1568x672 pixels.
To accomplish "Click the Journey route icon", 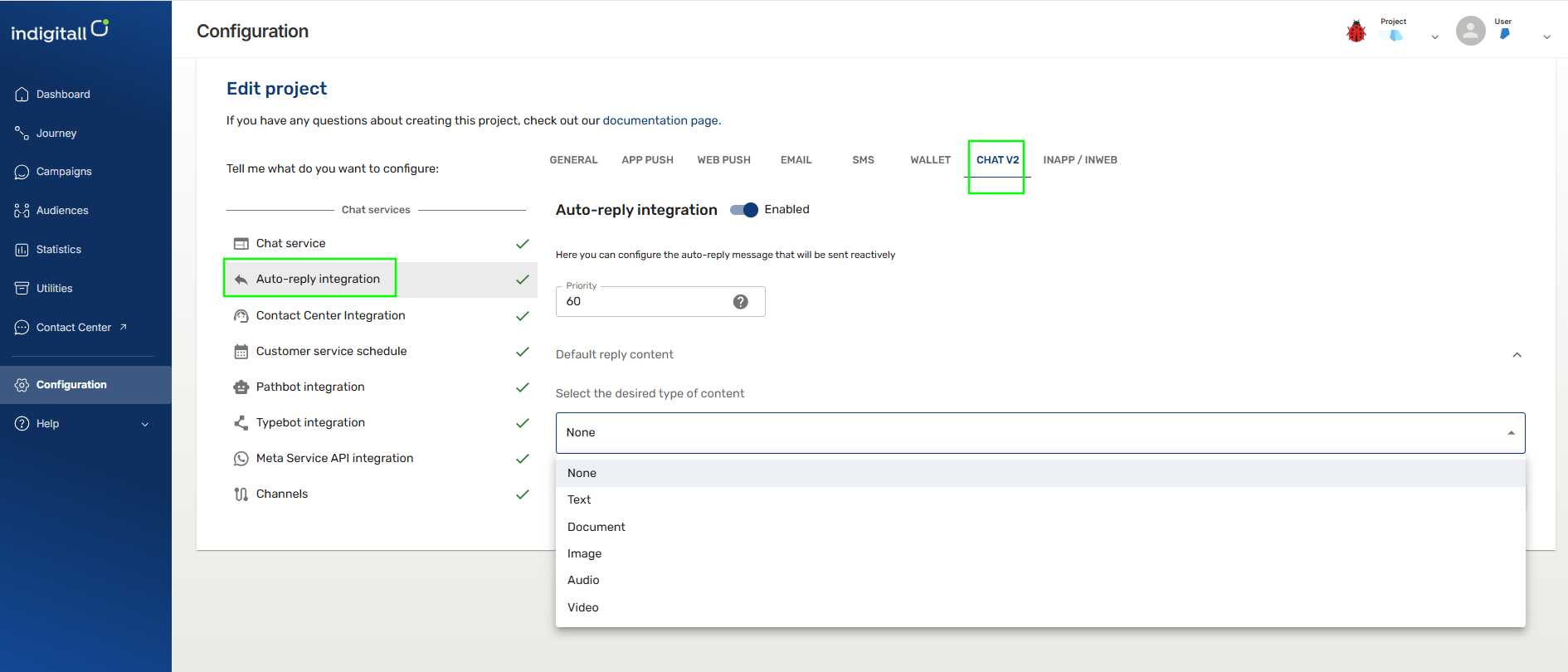I will (x=22, y=133).
